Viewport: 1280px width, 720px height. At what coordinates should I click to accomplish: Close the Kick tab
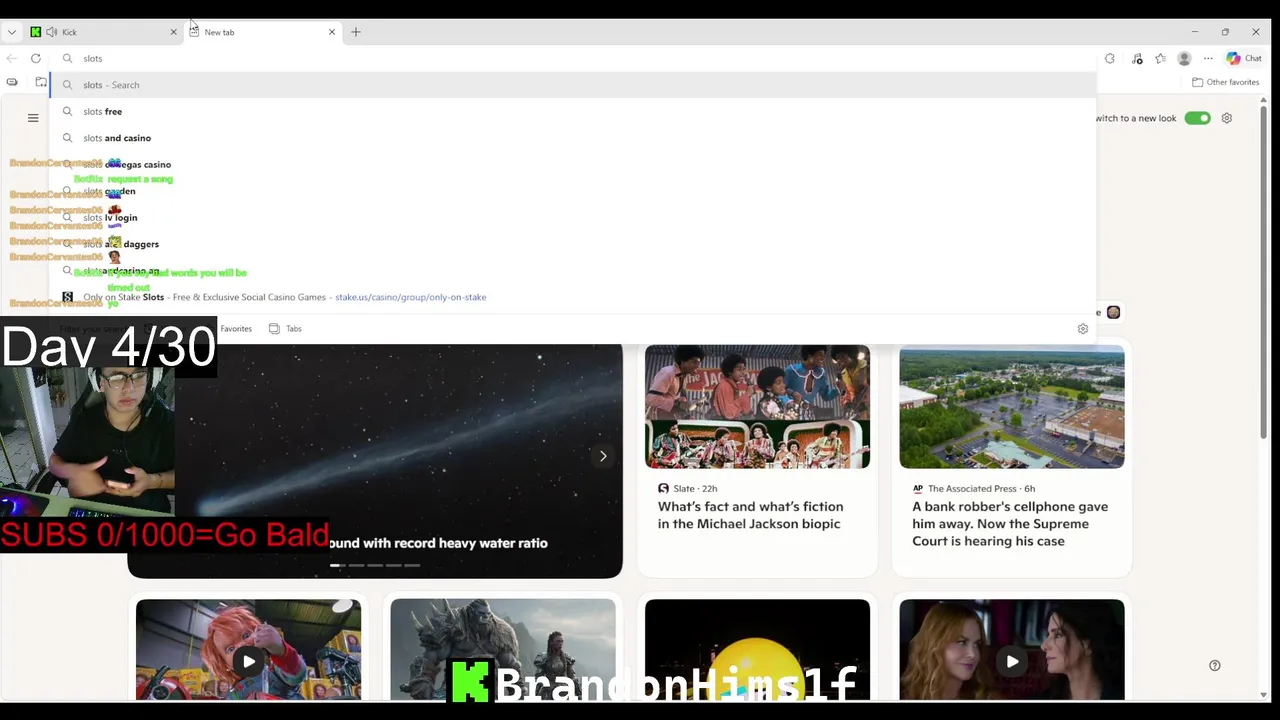173,32
